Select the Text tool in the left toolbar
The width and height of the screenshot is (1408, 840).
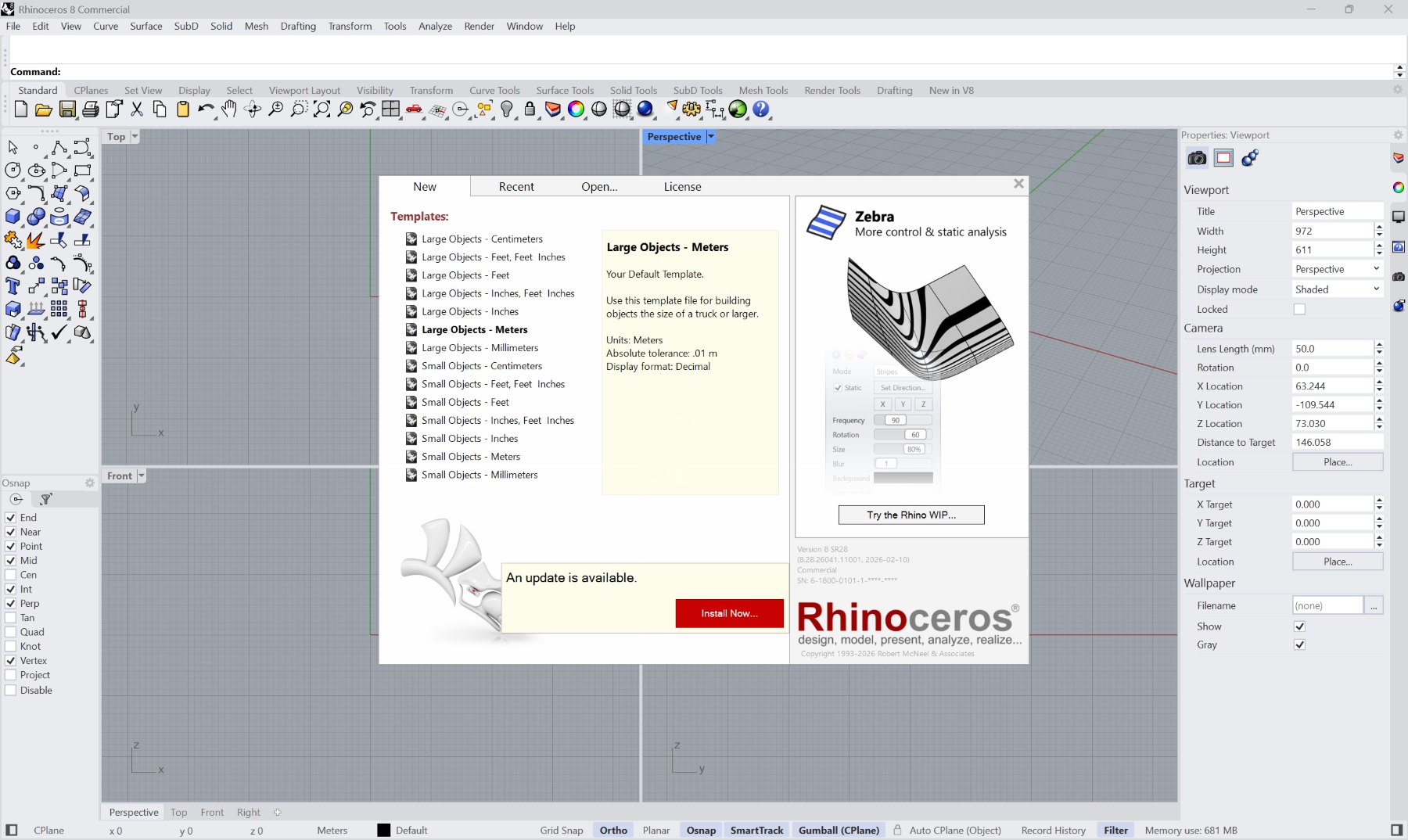pos(13,286)
